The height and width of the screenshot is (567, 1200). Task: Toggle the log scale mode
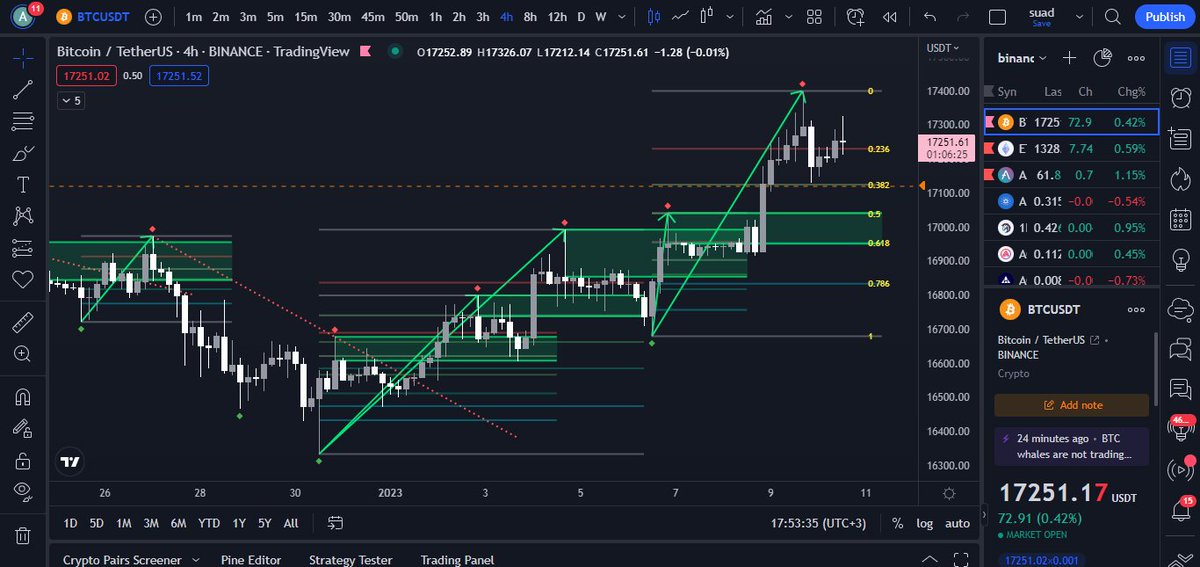coord(924,523)
